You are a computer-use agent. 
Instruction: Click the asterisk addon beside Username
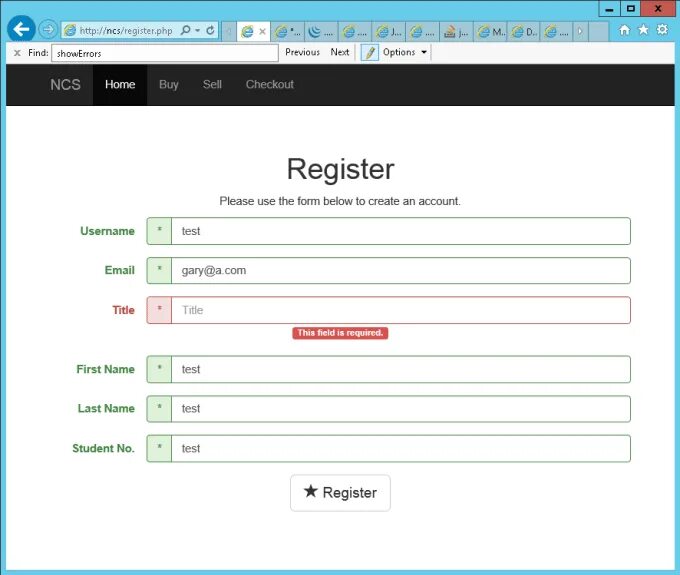(x=159, y=231)
